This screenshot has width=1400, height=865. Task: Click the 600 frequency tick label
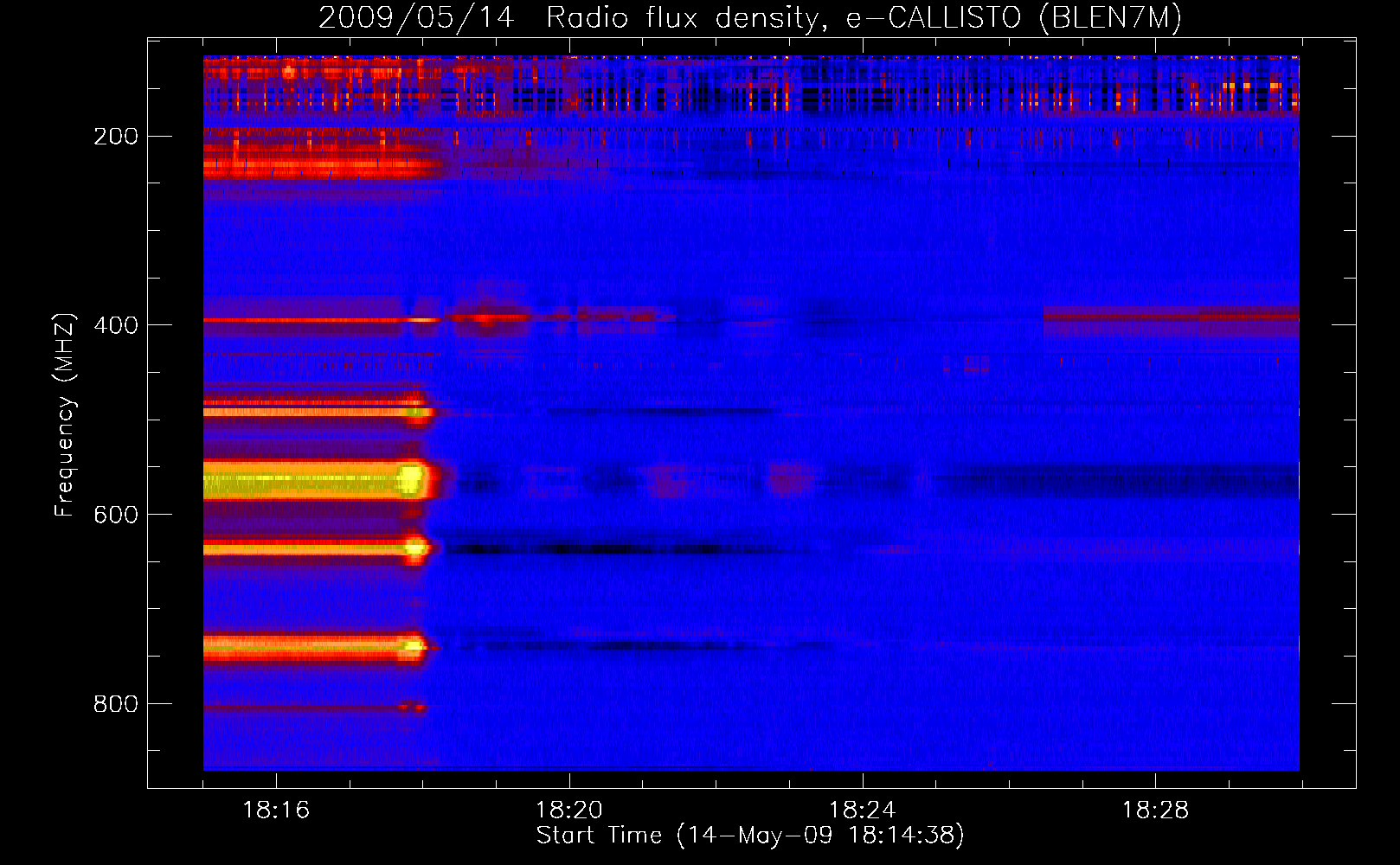pyautogui.click(x=116, y=515)
